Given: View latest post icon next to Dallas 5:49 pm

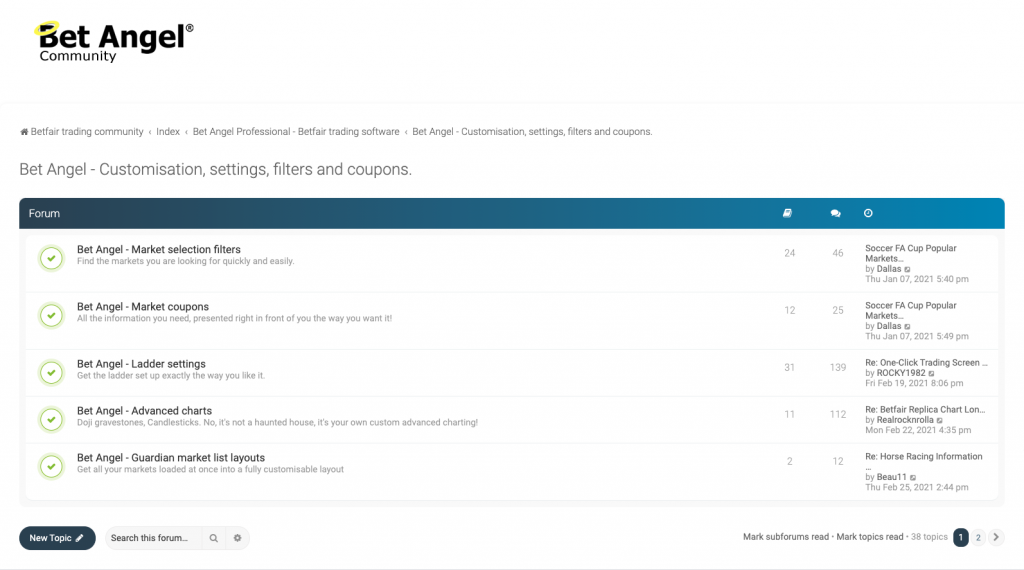Looking at the screenshot, I should [907, 326].
